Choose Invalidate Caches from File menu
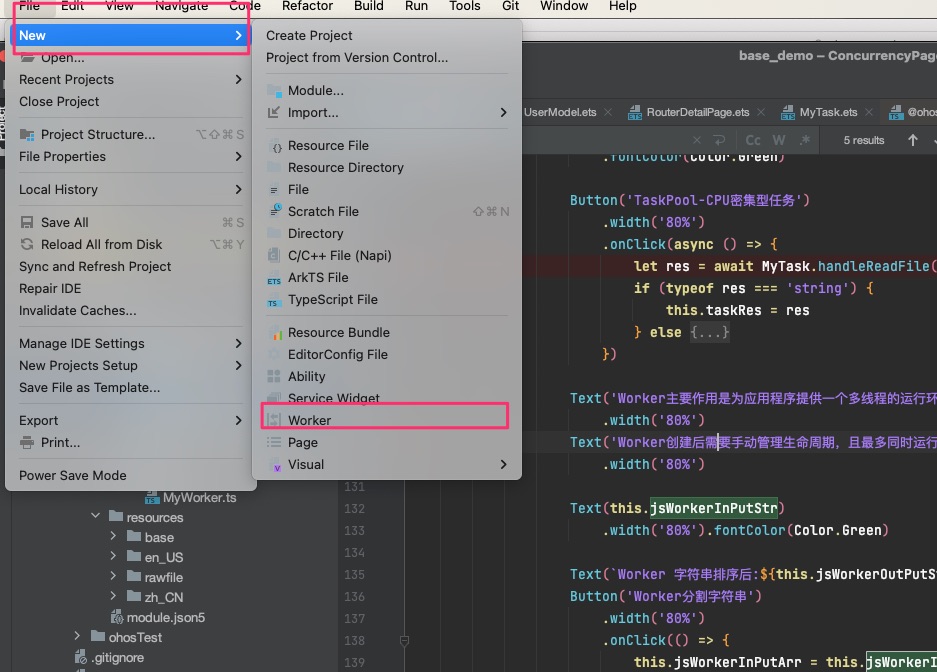The width and height of the screenshot is (937, 672). pyautogui.click(x=78, y=311)
